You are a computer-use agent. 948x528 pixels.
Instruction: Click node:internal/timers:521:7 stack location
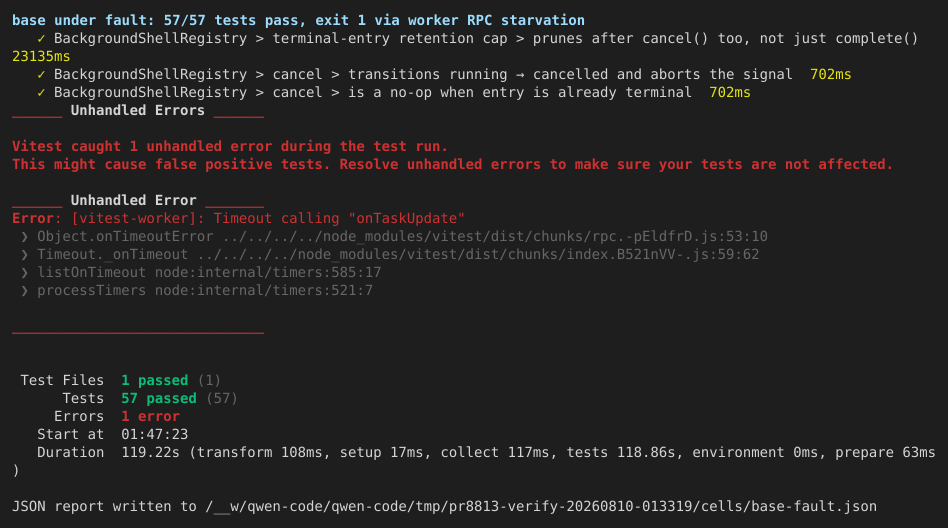(x=264, y=291)
